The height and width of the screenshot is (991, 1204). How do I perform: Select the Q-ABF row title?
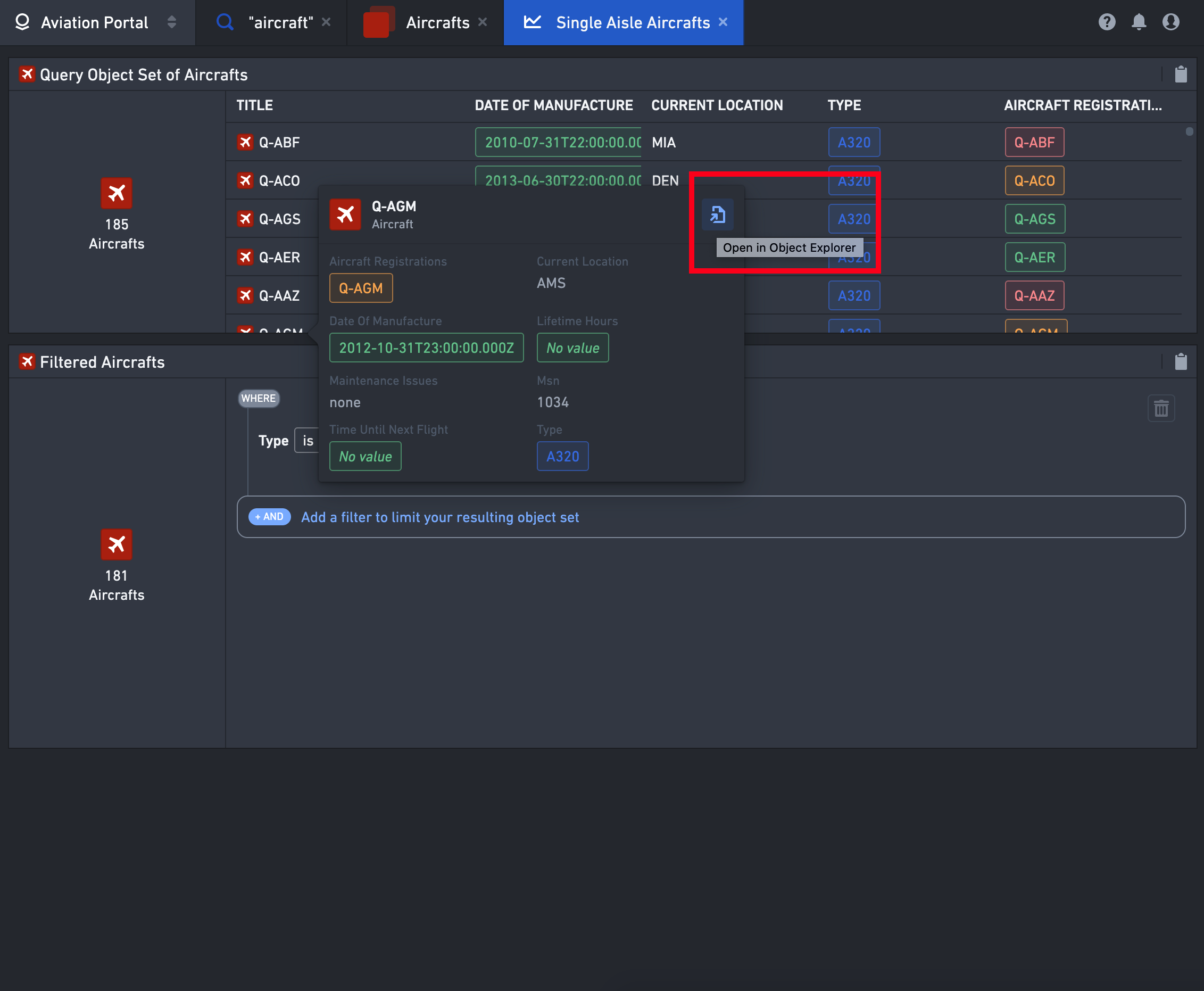[x=279, y=142]
